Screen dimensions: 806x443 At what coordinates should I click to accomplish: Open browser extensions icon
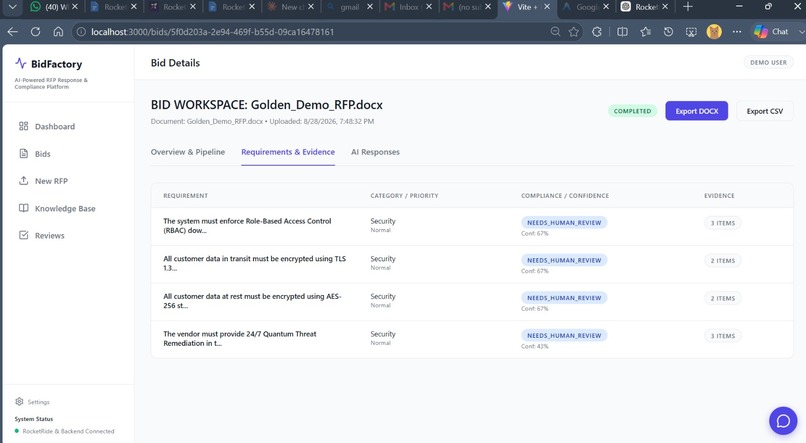click(597, 32)
